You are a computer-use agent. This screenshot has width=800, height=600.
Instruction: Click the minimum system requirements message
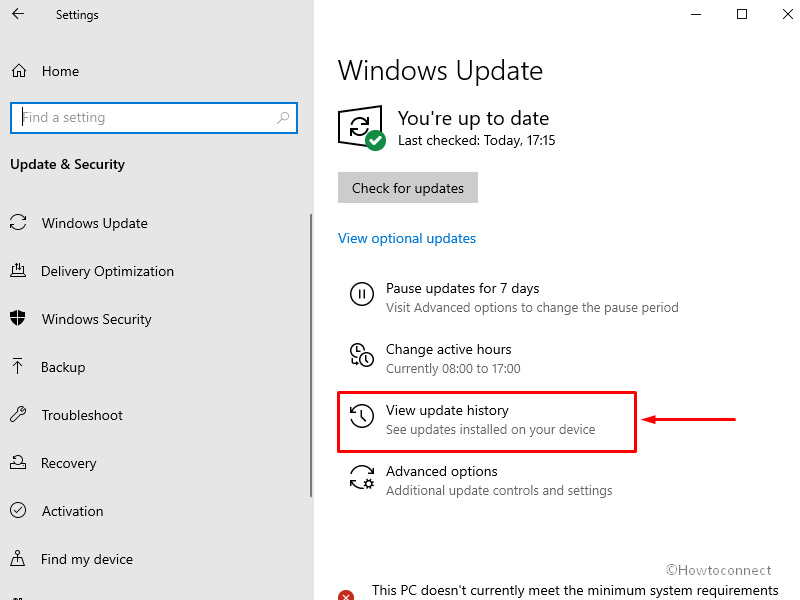[x=575, y=591]
